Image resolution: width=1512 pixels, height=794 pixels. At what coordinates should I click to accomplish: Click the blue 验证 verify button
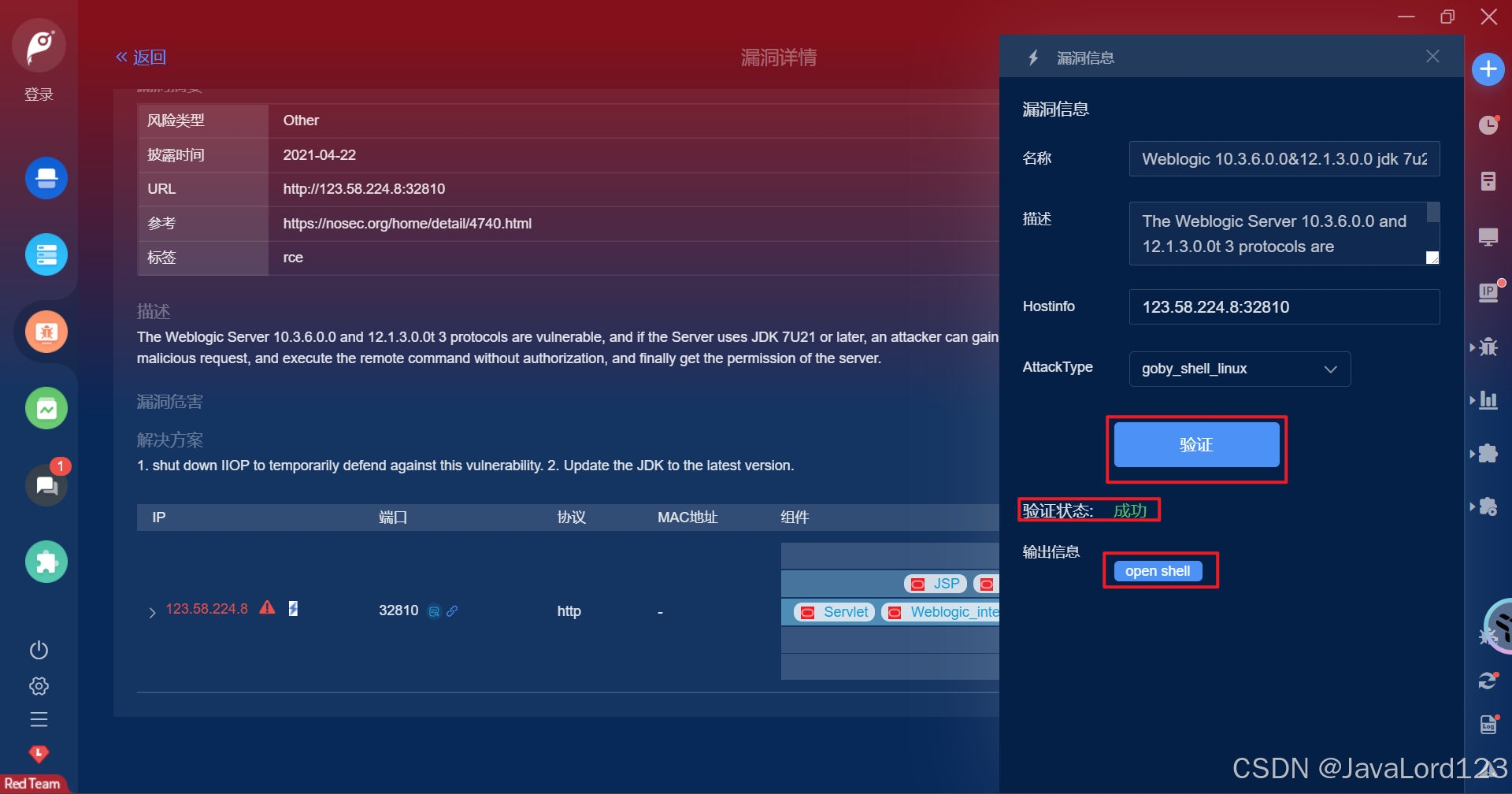point(1196,445)
